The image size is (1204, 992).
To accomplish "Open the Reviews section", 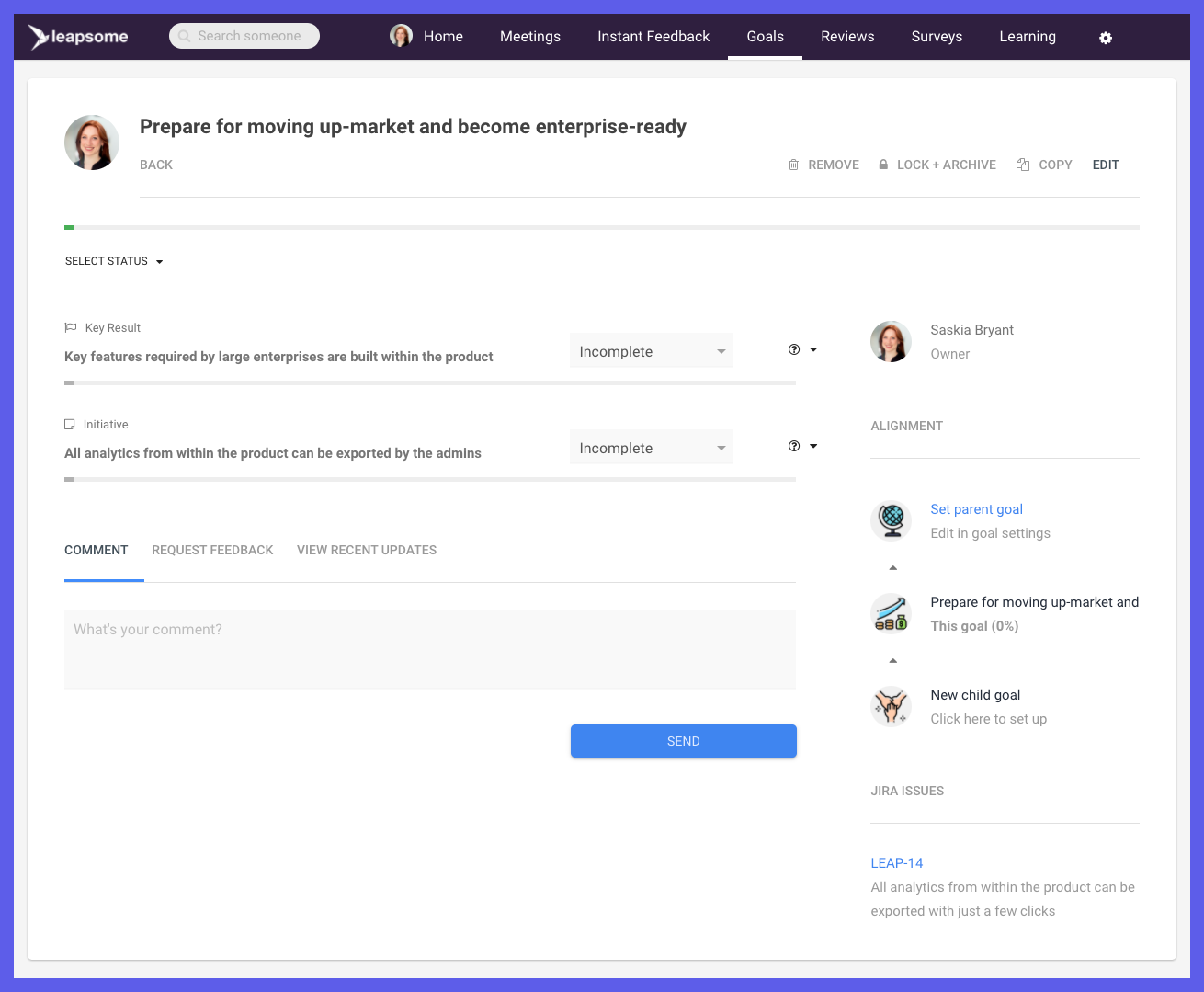I will click(x=847, y=36).
